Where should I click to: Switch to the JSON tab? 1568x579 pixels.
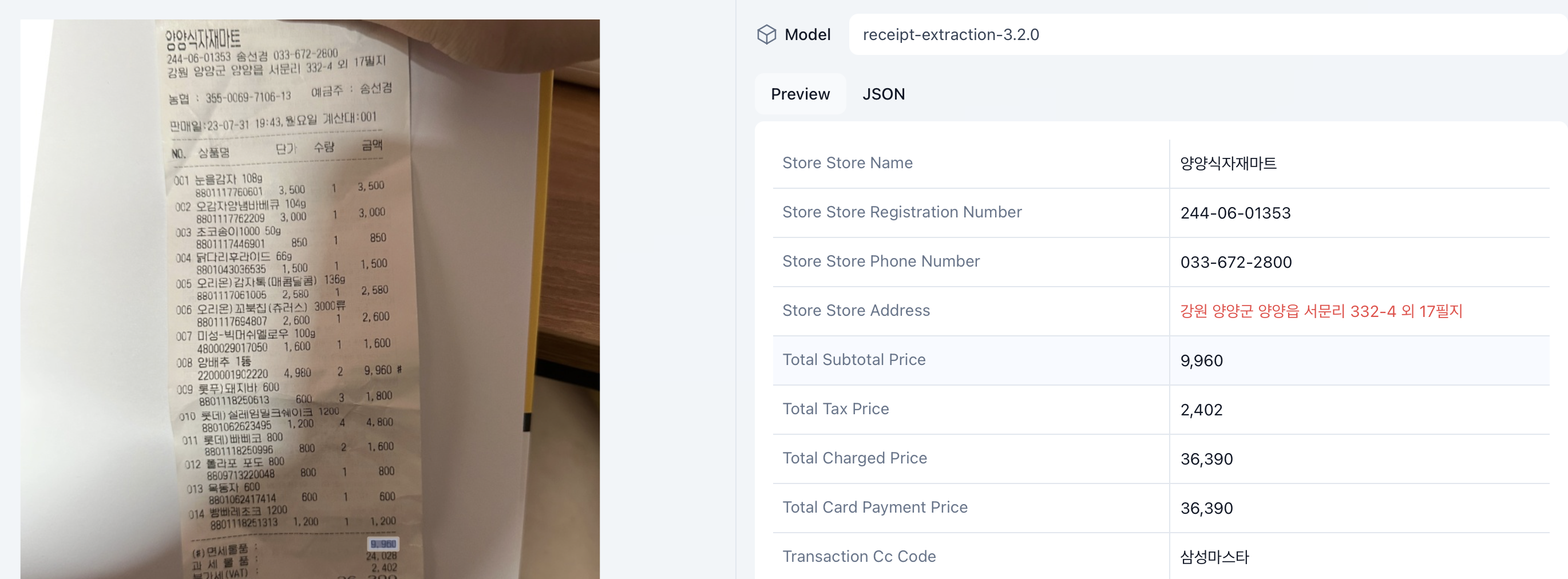click(883, 94)
